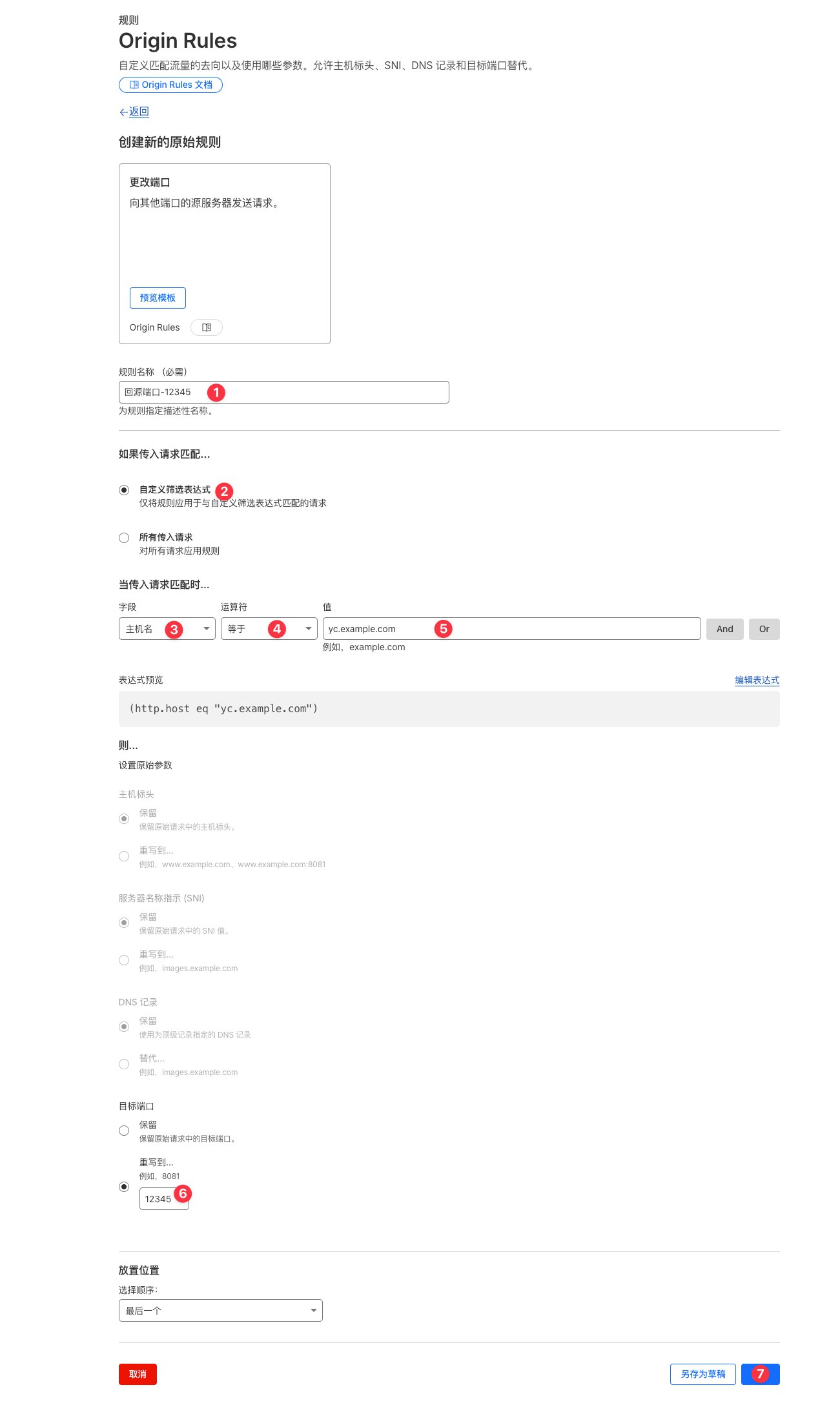
Task: Click the book icon beside Origin Rules
Action: click(207, 327)
